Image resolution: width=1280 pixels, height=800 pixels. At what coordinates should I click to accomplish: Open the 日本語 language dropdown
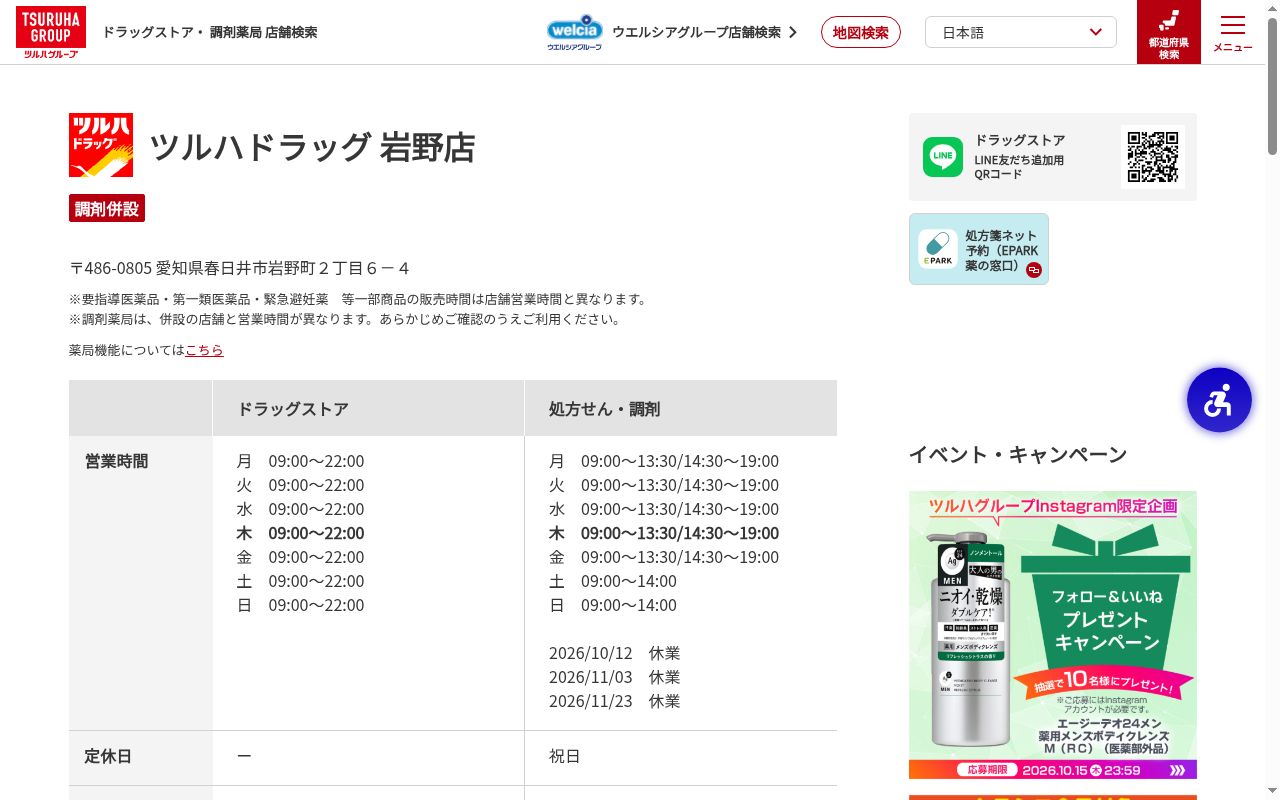[1021, 32]
